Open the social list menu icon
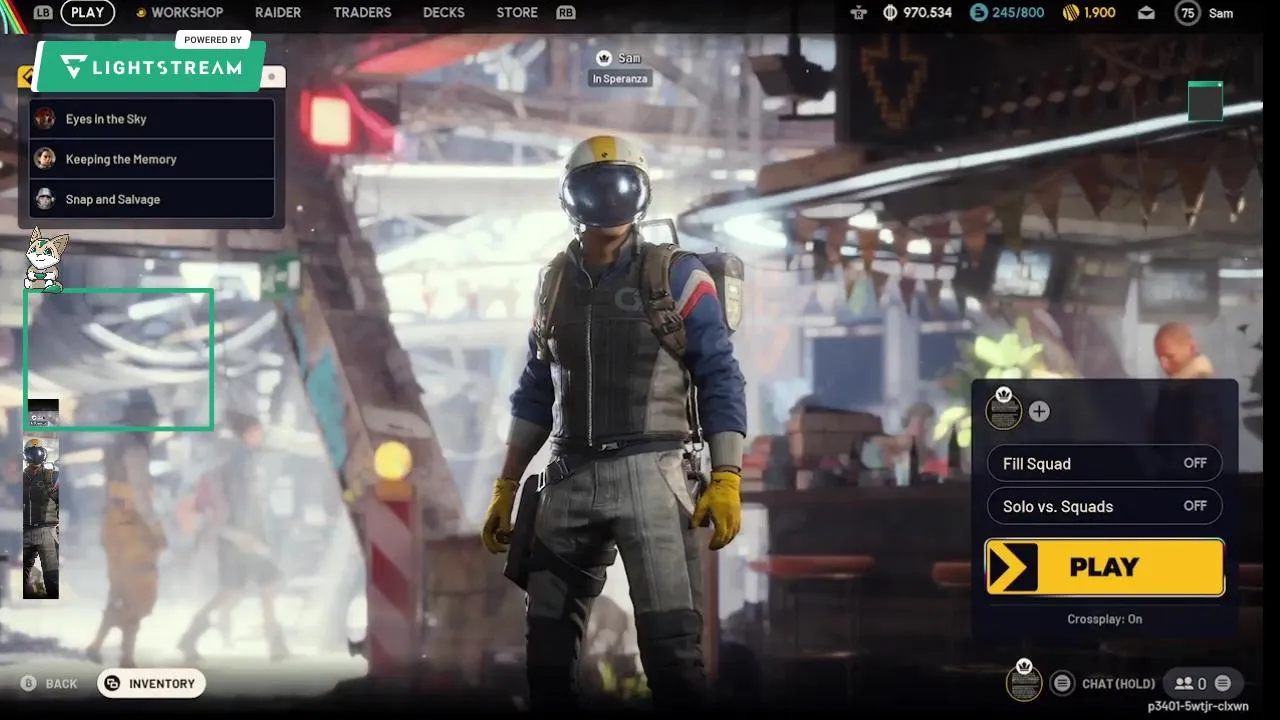 [x=1222, y=684]
